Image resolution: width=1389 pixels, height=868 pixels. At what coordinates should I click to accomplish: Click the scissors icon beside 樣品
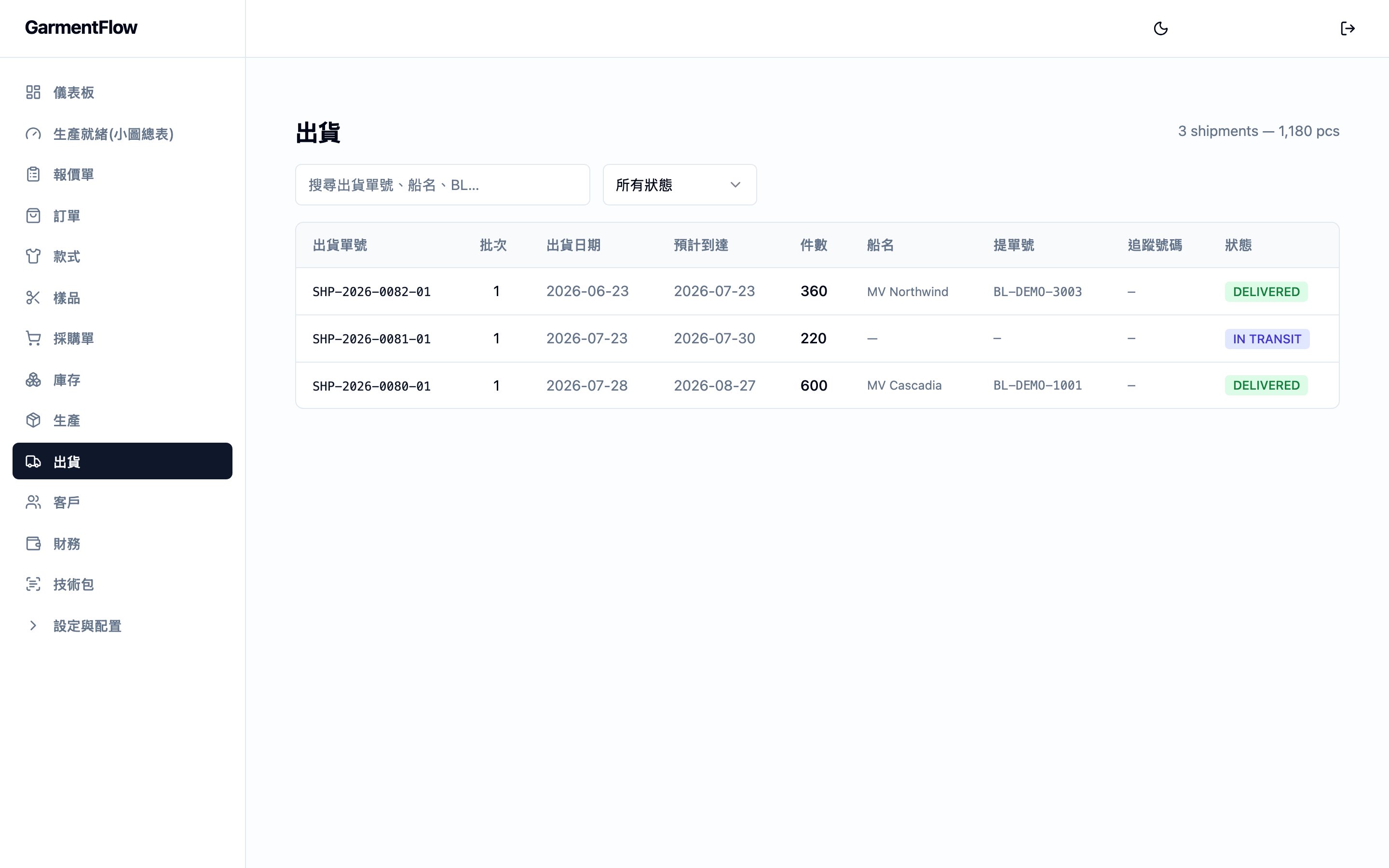33,298
